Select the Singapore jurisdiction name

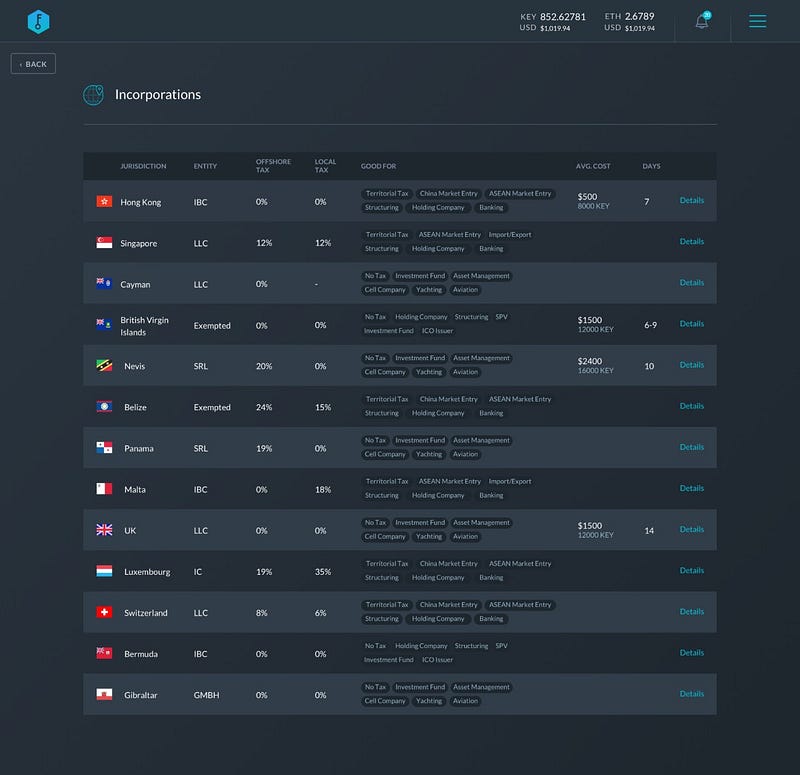tap(138, 243)
